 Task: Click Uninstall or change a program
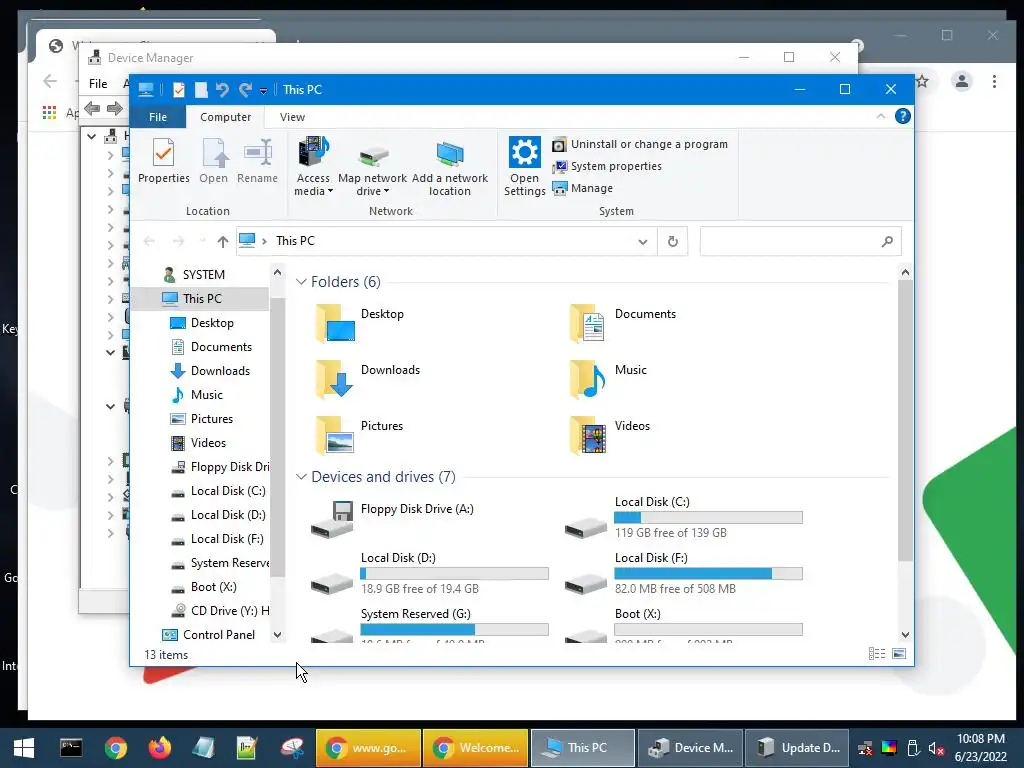[640, 144]
